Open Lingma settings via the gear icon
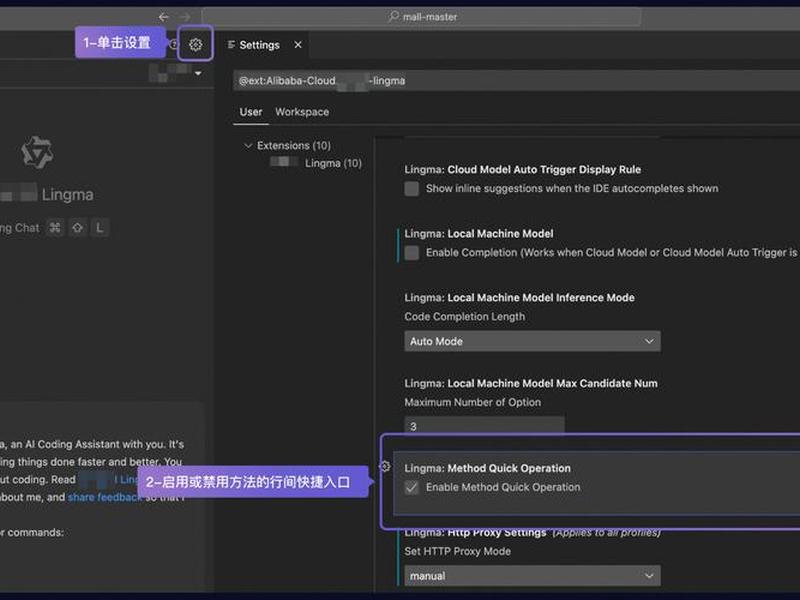Image resolution: width=800 pixels, height=600 pixels. pos(195,45)
